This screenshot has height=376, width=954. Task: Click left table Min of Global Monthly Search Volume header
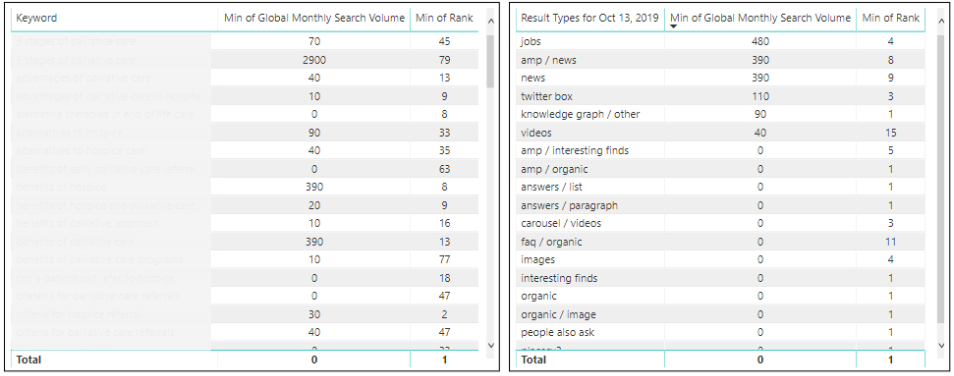[x=314, y=18]
